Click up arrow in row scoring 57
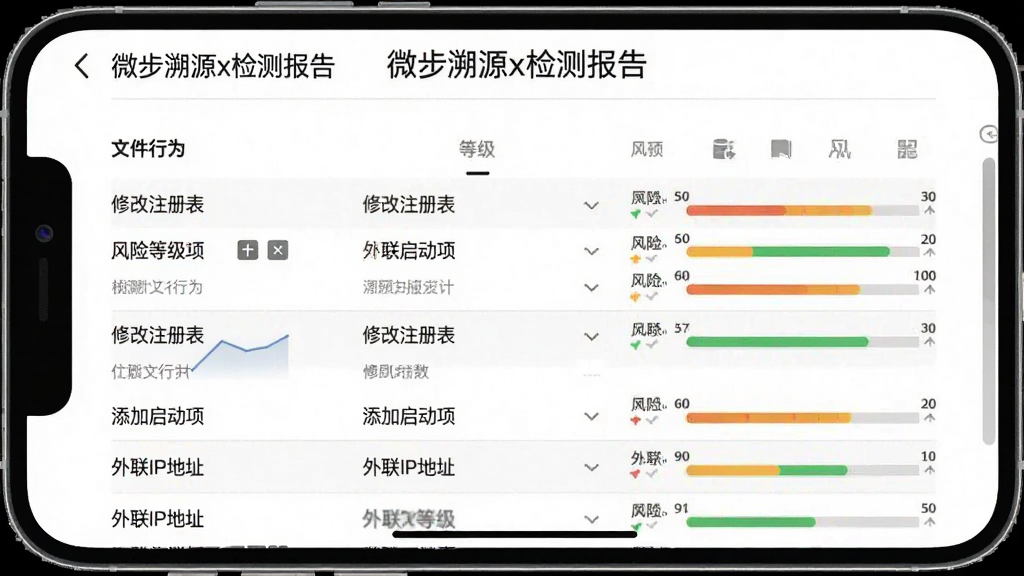The image size is (1024, 576). pos(929,342)
